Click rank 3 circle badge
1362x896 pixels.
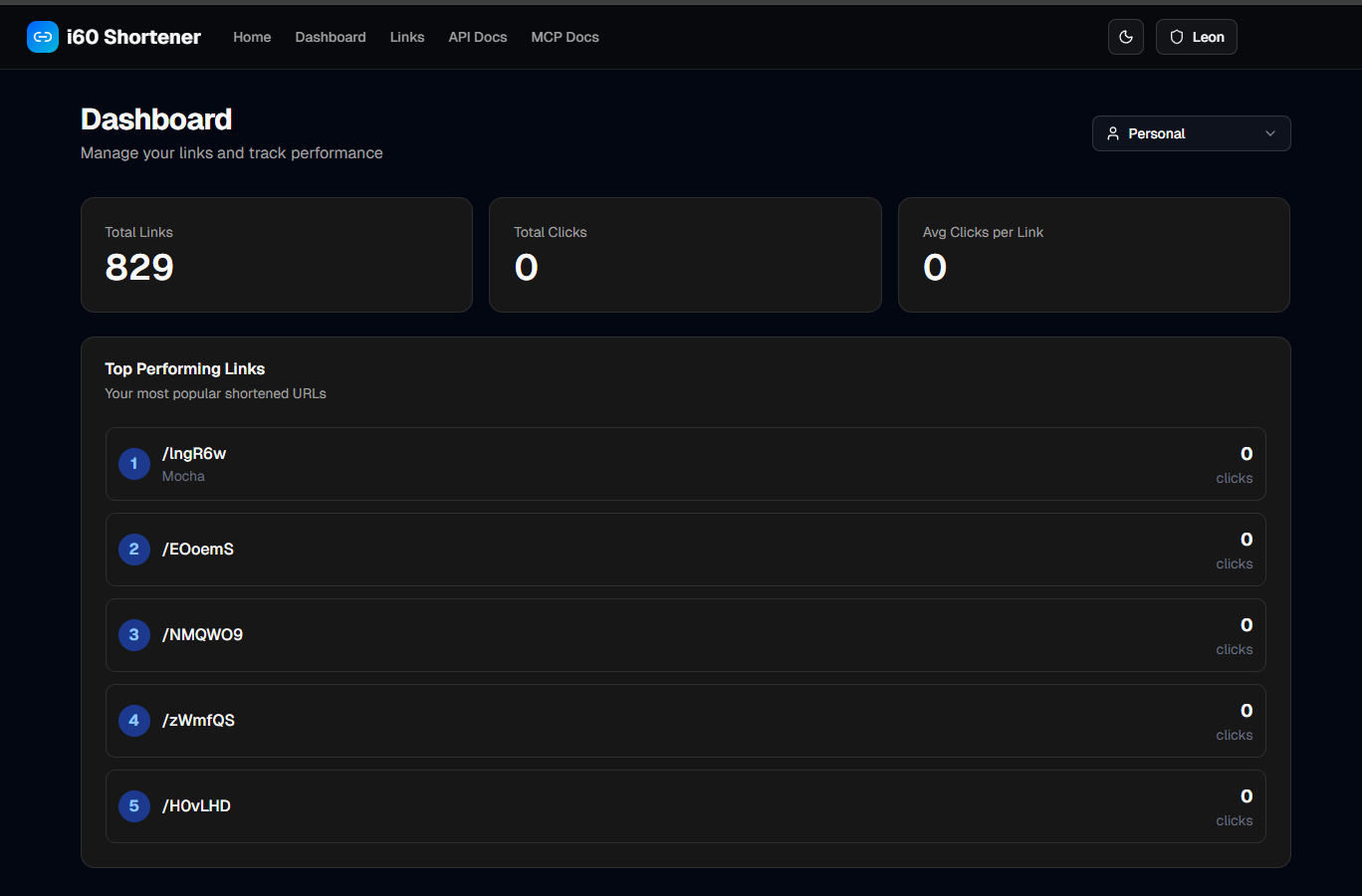pos(134,635)
